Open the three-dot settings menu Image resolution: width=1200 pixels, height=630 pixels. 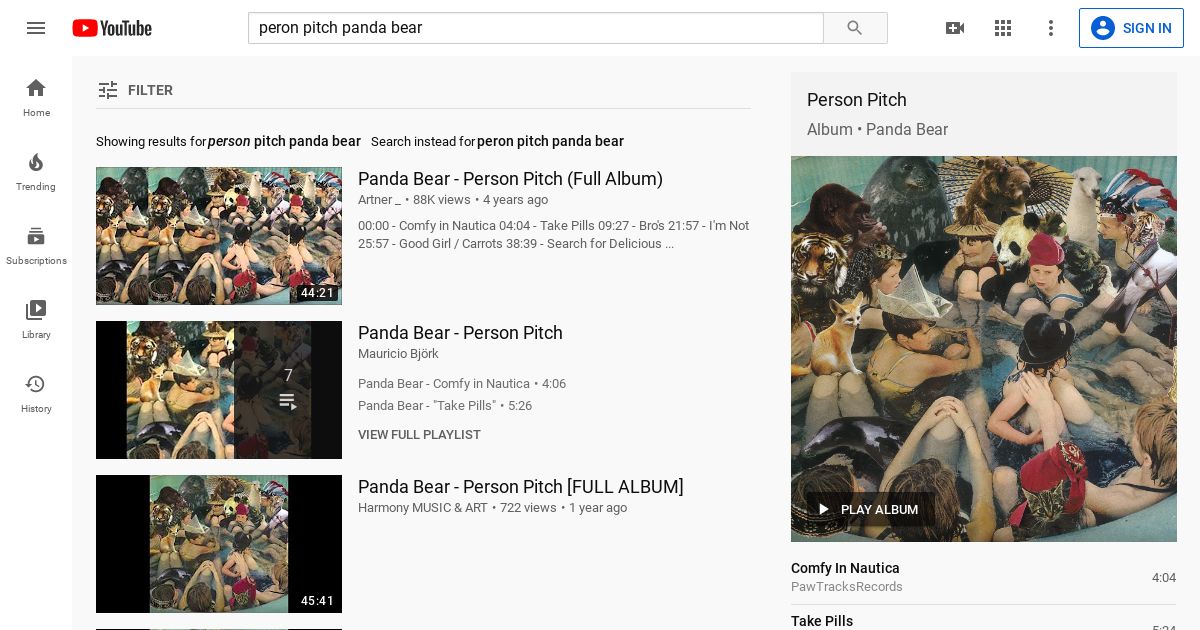coord(1051,28)
